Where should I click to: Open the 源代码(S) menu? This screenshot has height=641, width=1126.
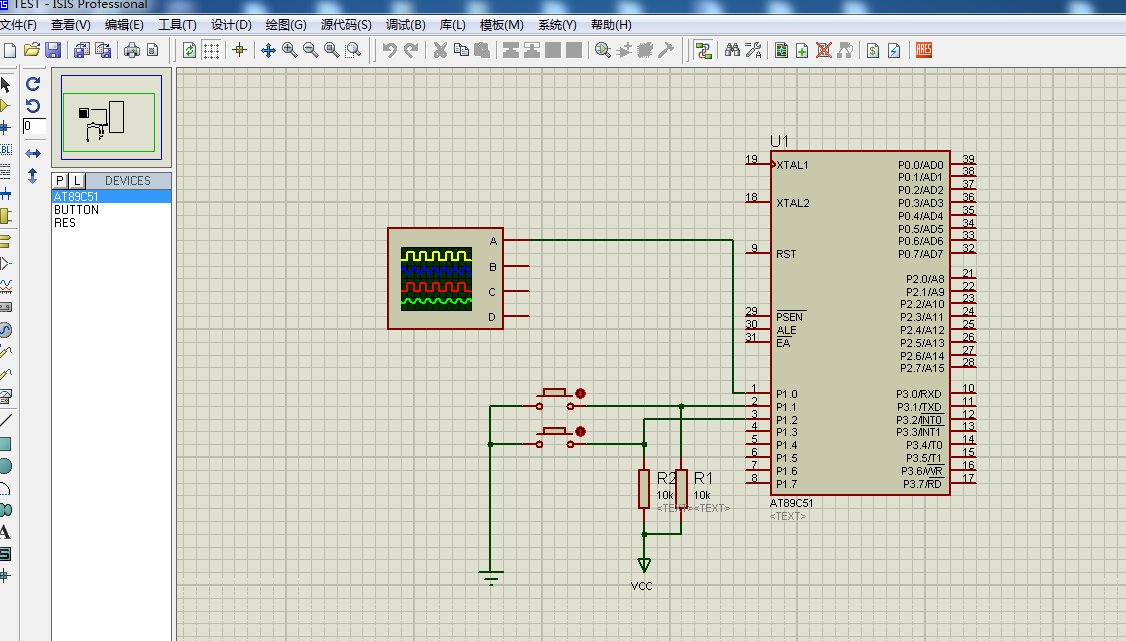point(346,24)
